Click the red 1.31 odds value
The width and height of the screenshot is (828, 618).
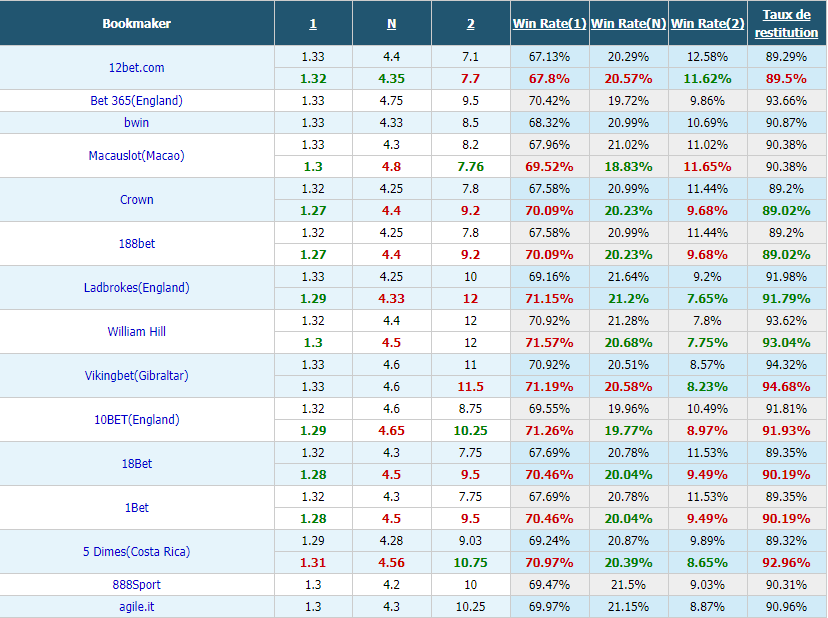tap(313, 563)
